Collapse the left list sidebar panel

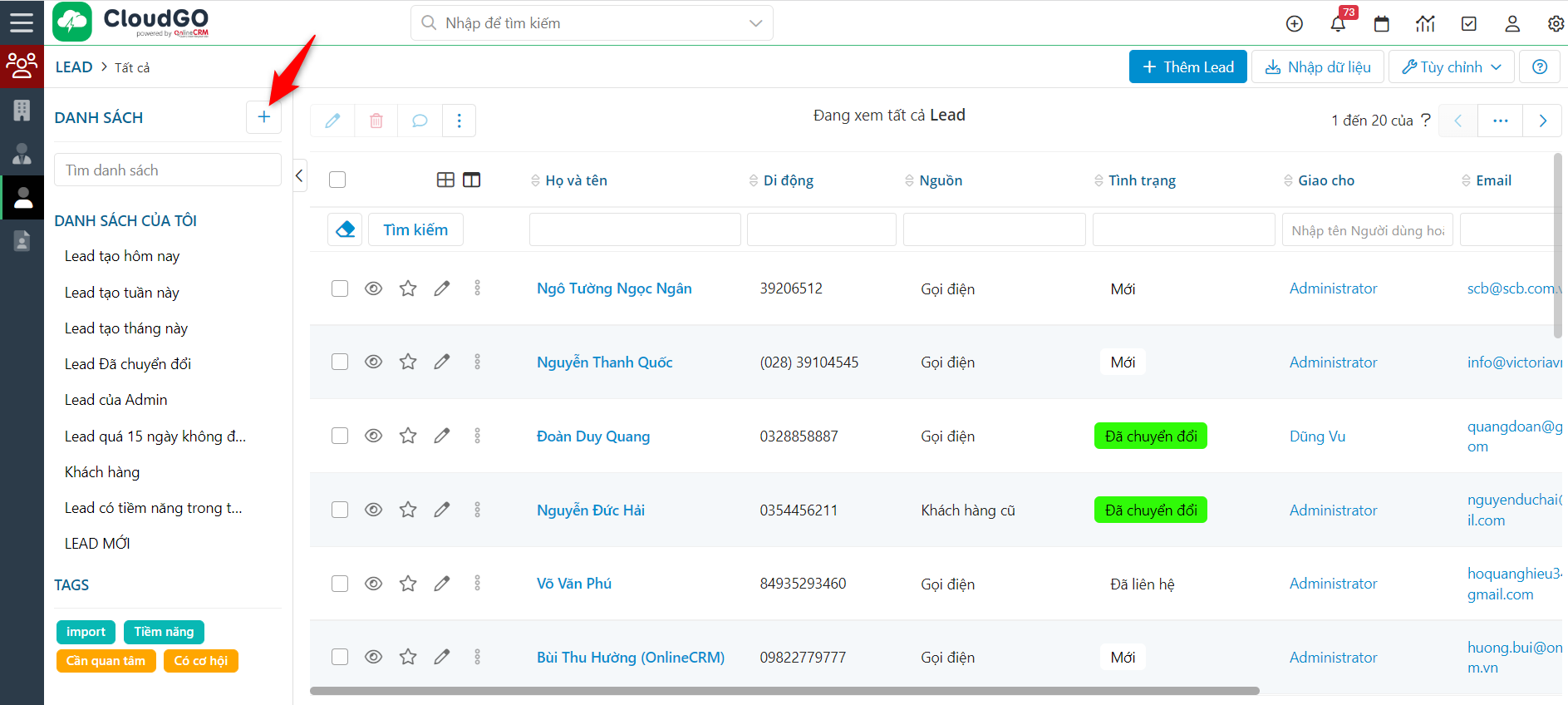pos(299,175)
